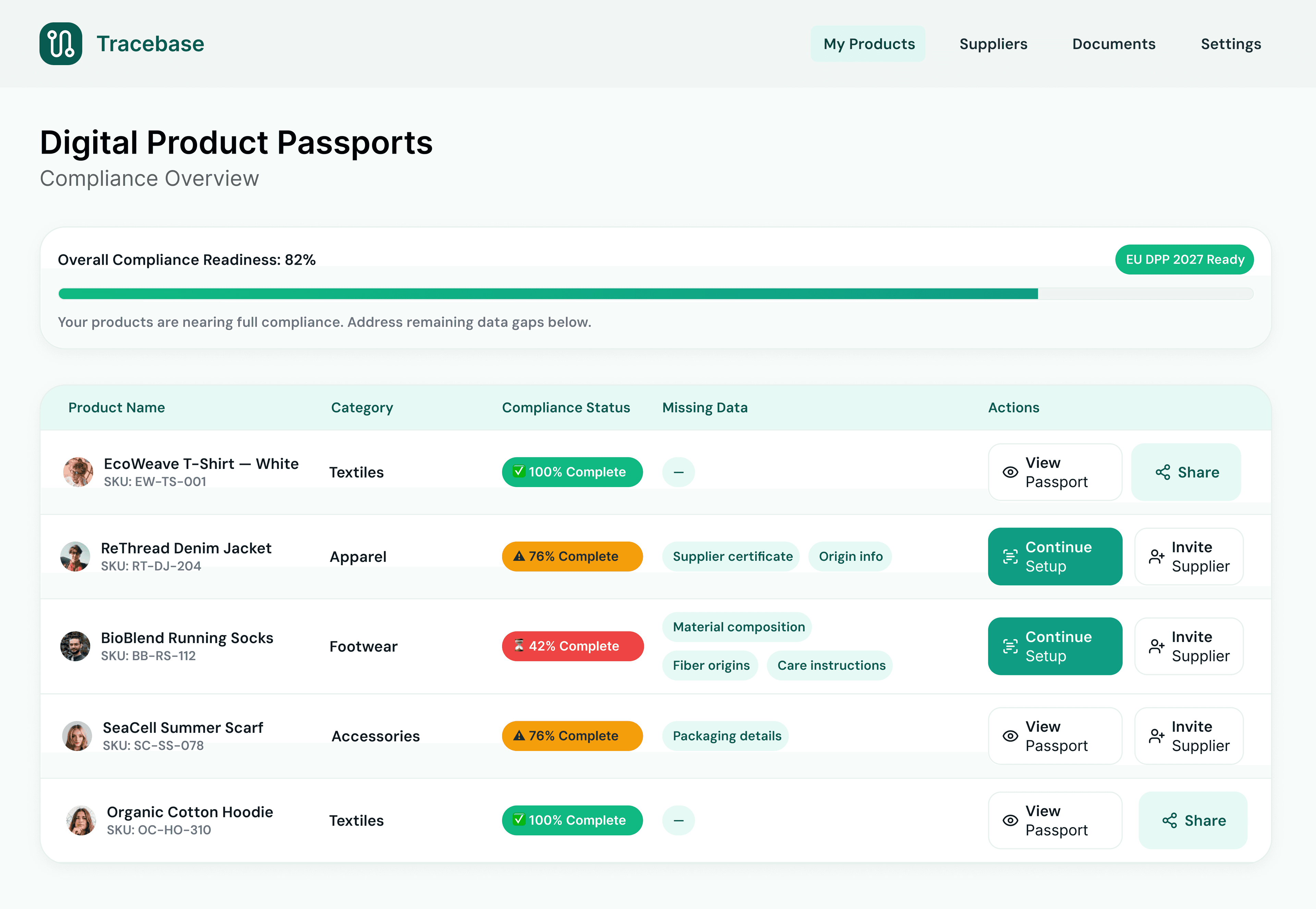The height and width of the screenshot is (909, 1316).
Task: Select the My Products tab
Action: point(868,44)
